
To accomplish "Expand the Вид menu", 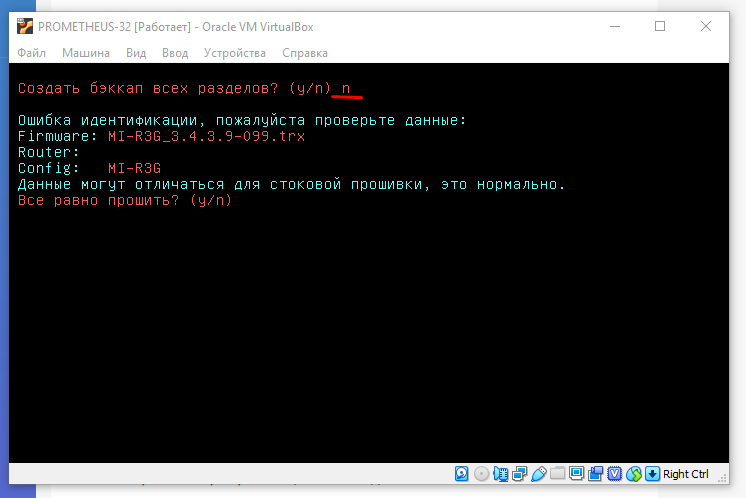I will coord(137,53).
